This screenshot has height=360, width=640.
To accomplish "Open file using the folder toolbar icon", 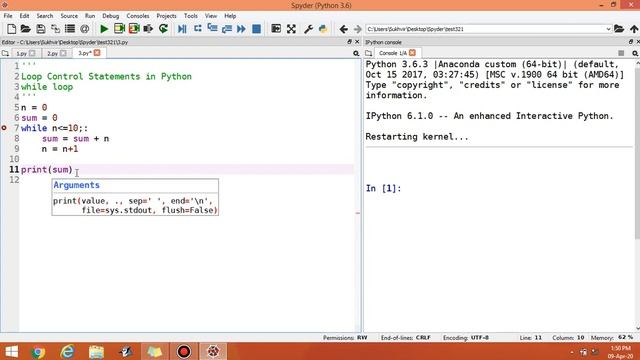I will pyautogui.click(x=26, y=29).
